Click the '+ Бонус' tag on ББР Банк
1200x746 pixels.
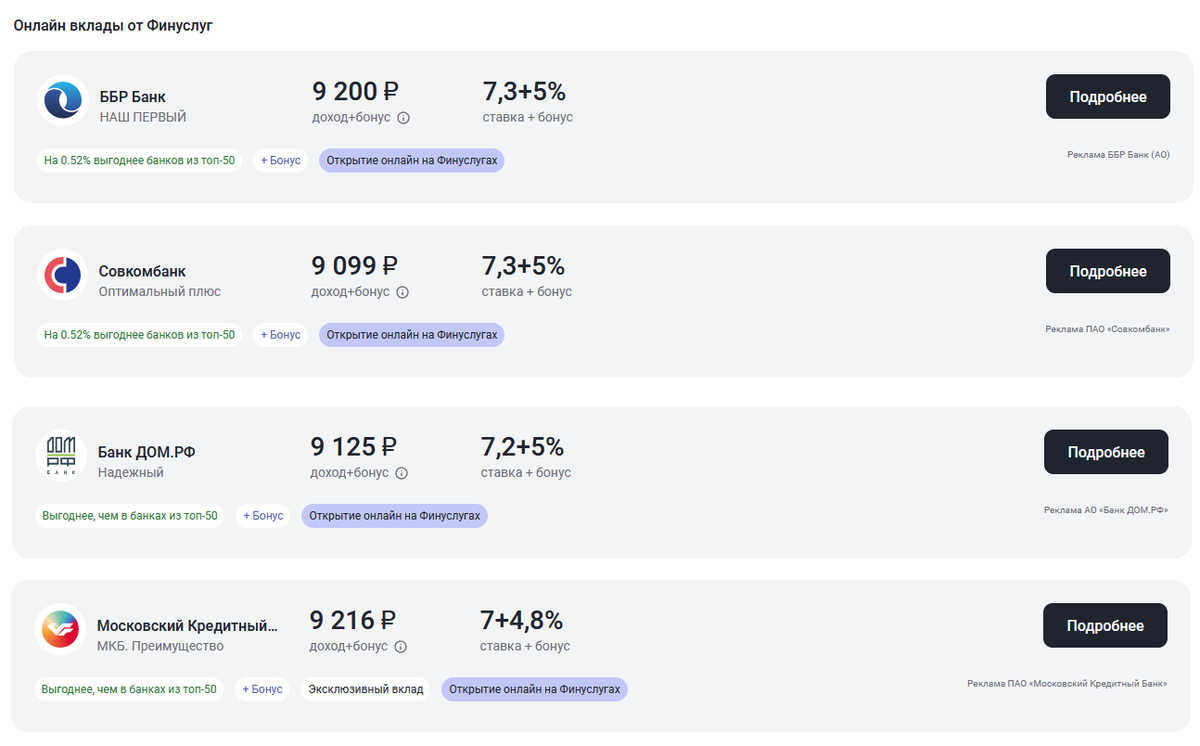pos(281,160)
